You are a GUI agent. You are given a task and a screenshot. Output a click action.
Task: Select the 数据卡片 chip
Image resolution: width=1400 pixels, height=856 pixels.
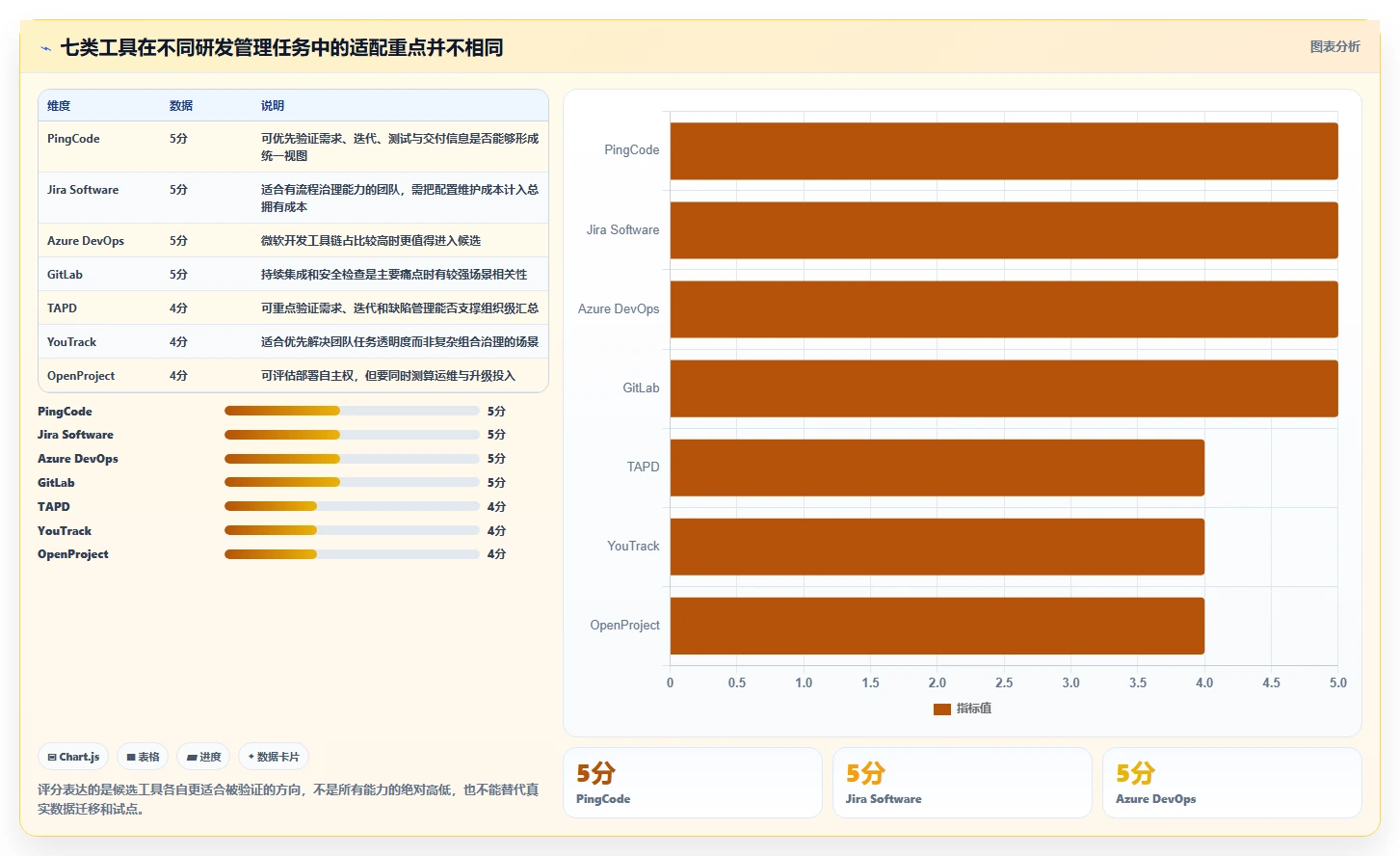click(274, 757)
